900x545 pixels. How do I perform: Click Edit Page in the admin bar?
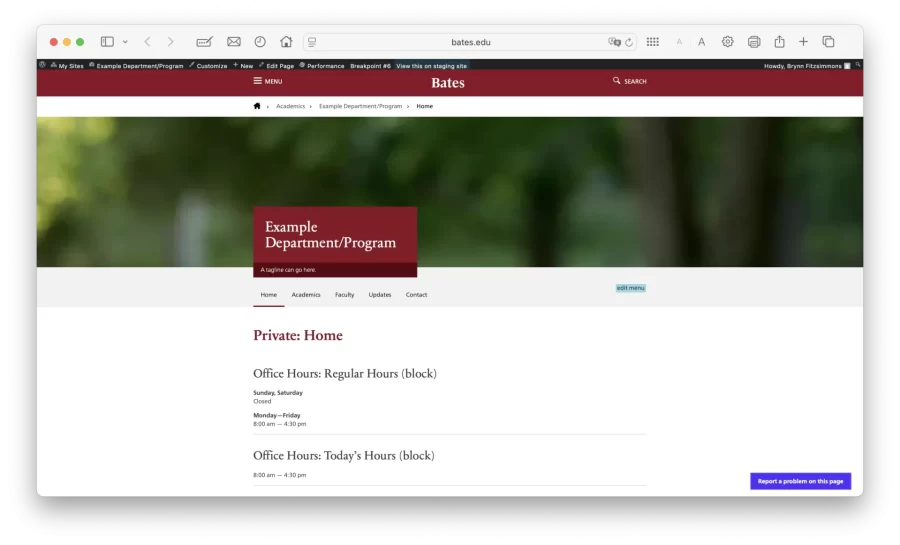click(x=277, y=66)
